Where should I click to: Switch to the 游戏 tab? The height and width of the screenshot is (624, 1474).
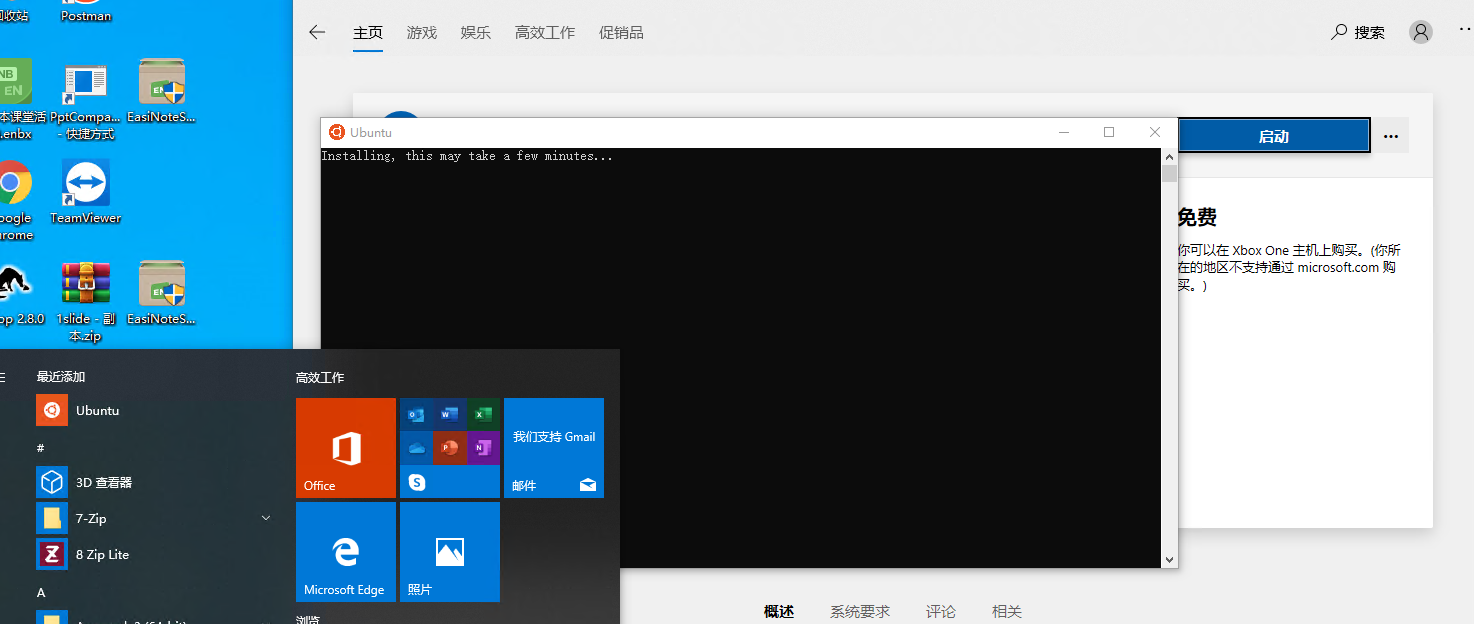tap(422, 32)
